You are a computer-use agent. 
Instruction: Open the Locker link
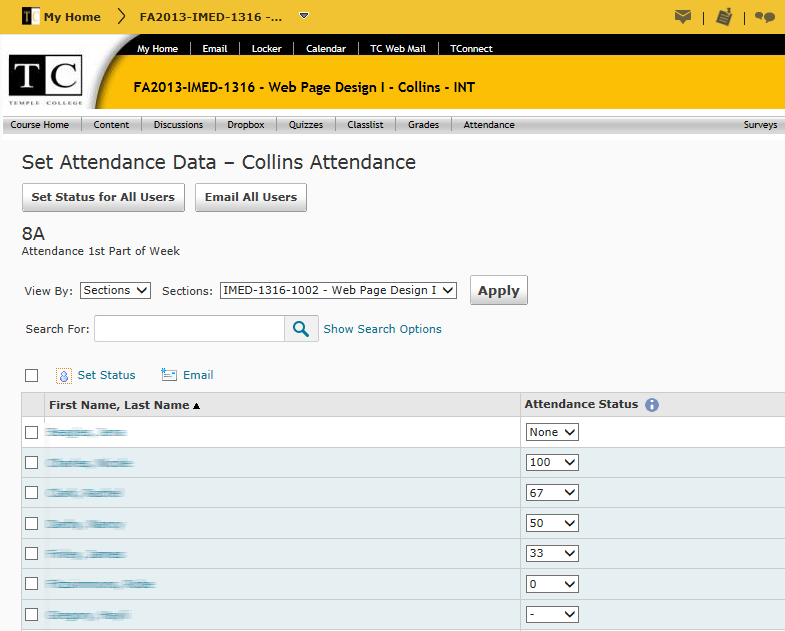[266, 49]
